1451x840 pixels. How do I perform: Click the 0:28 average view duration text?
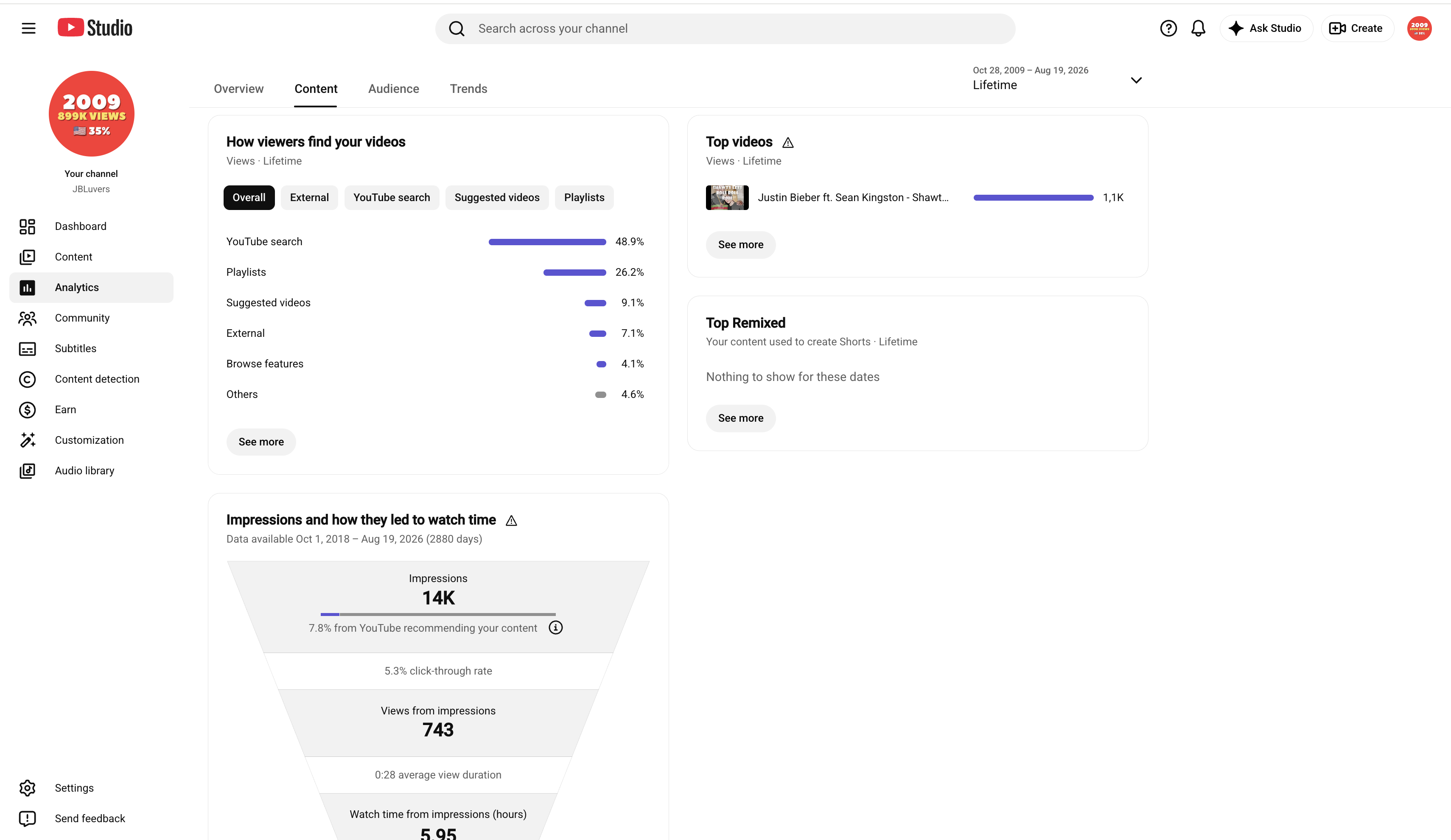tap(437, 775)
